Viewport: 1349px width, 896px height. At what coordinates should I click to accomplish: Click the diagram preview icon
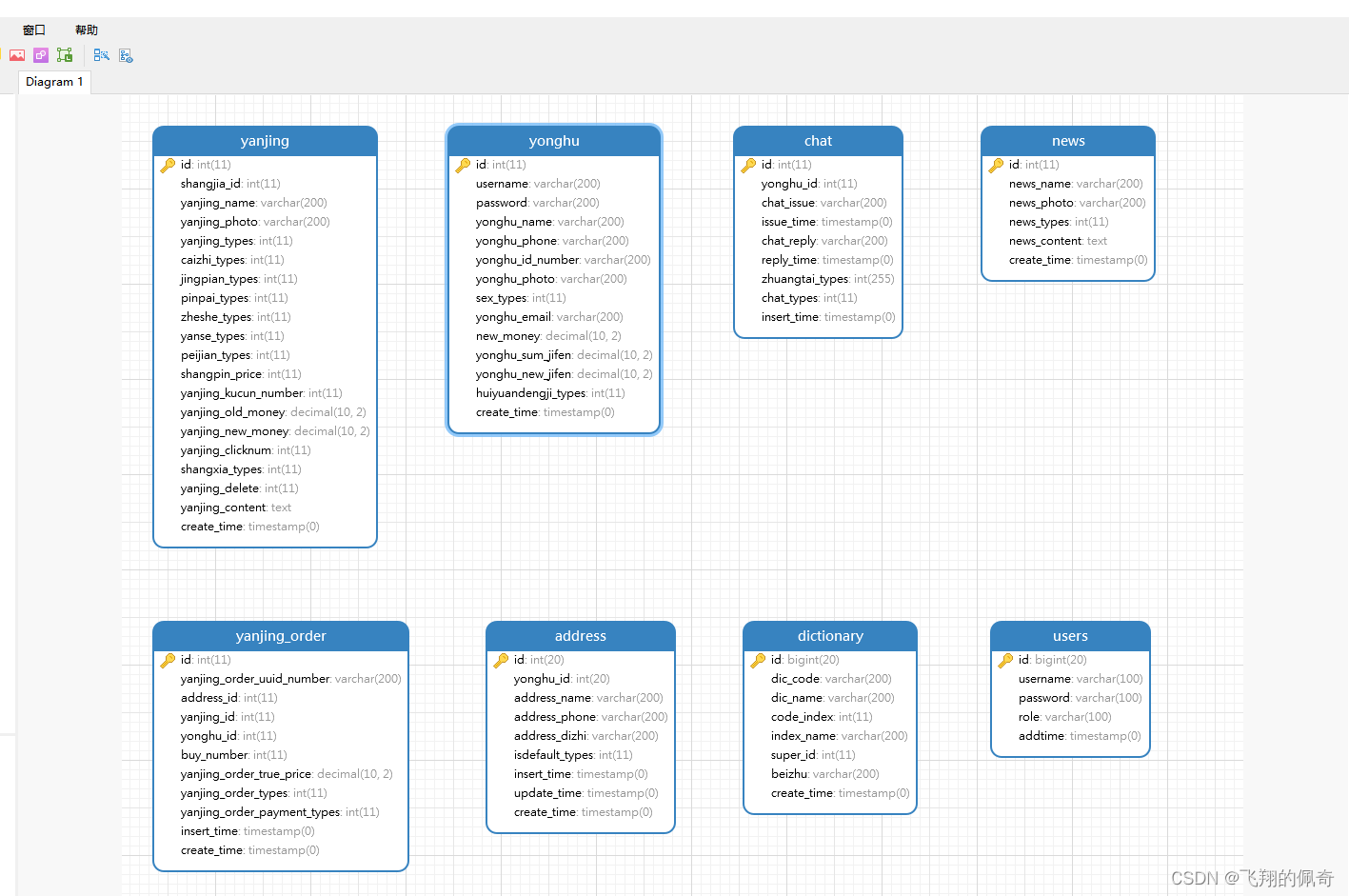[126, 55]
